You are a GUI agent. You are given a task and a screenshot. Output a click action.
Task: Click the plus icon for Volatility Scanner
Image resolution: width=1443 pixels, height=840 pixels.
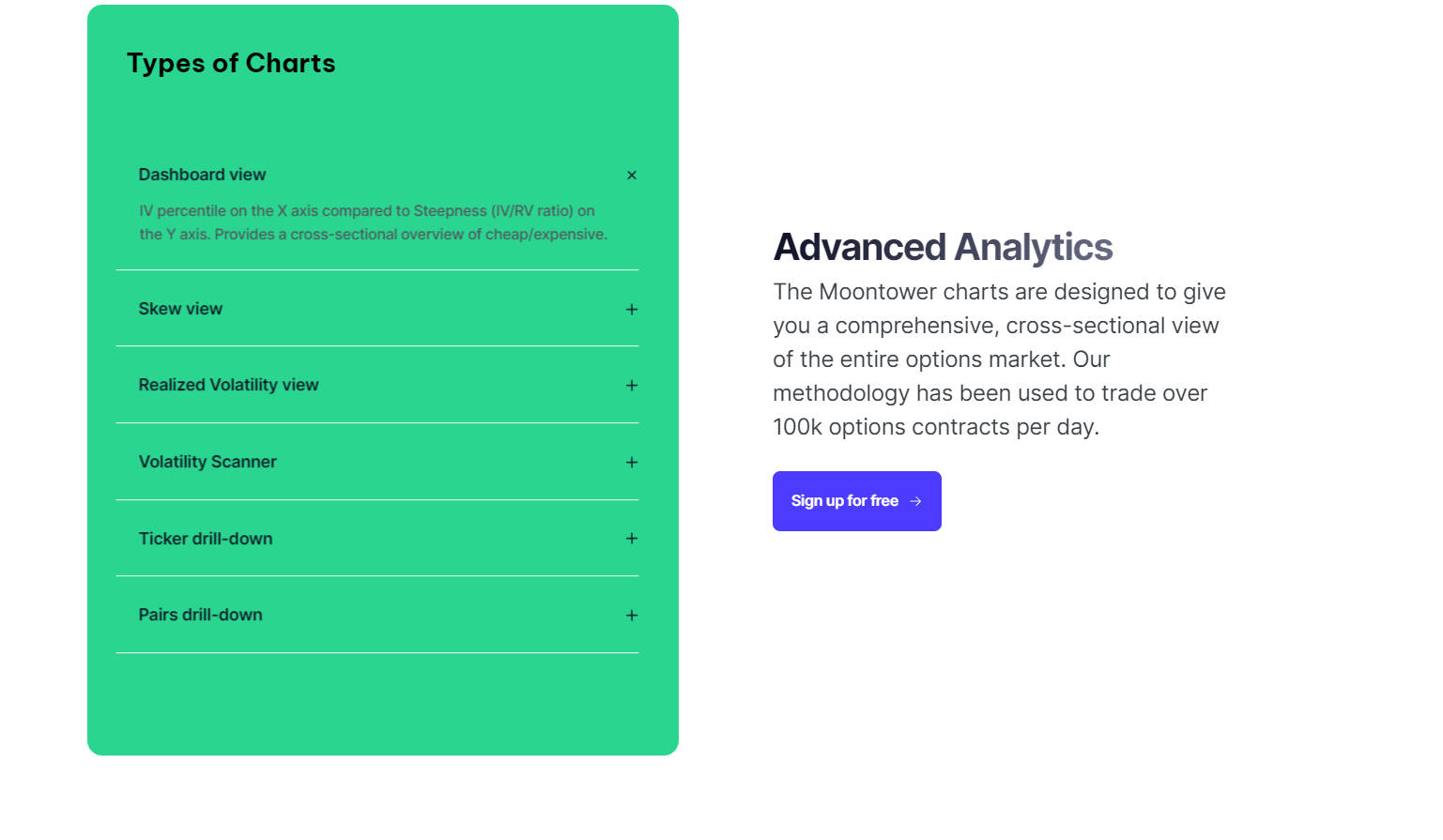coord(632,463)
